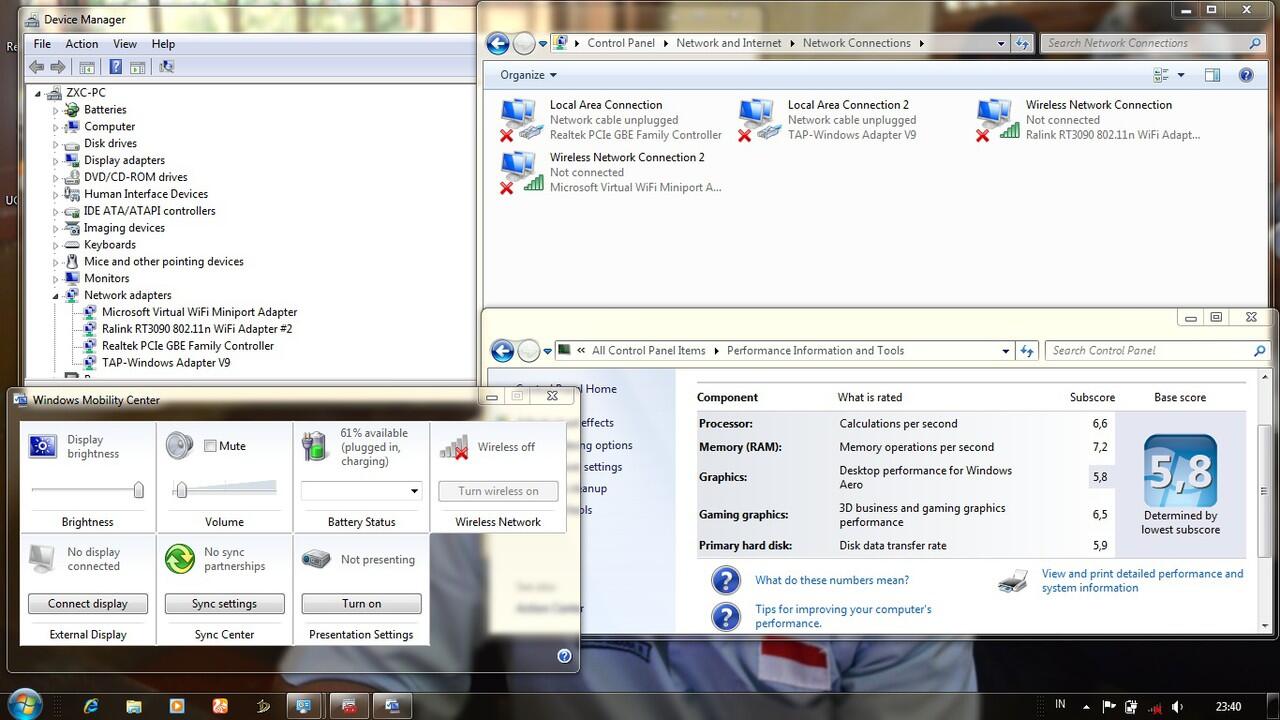
Task: Click the Local Area Connection adapter icon
Action: (x=522, y=119)
